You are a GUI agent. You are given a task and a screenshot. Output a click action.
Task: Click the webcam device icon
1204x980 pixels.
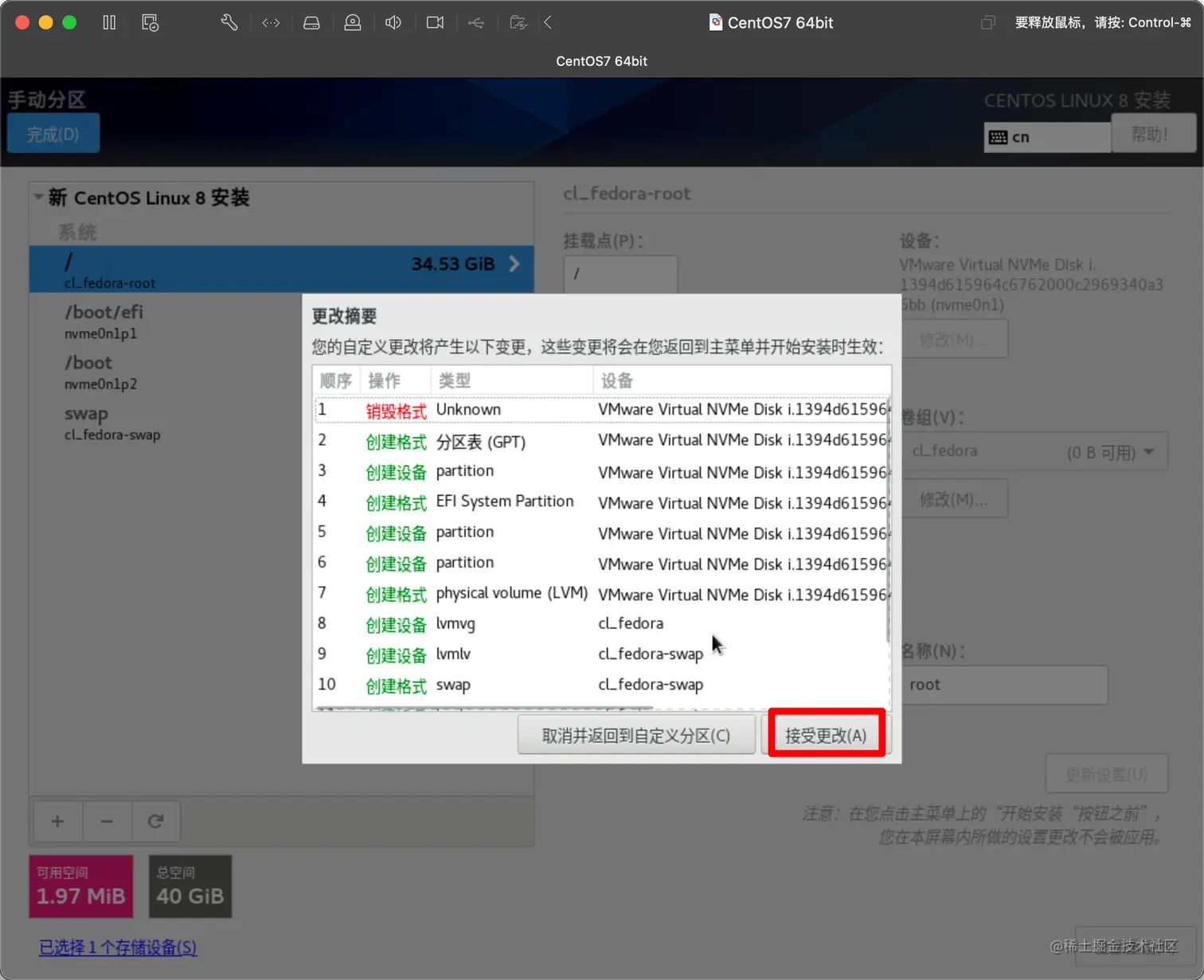[x=353, y=22]
